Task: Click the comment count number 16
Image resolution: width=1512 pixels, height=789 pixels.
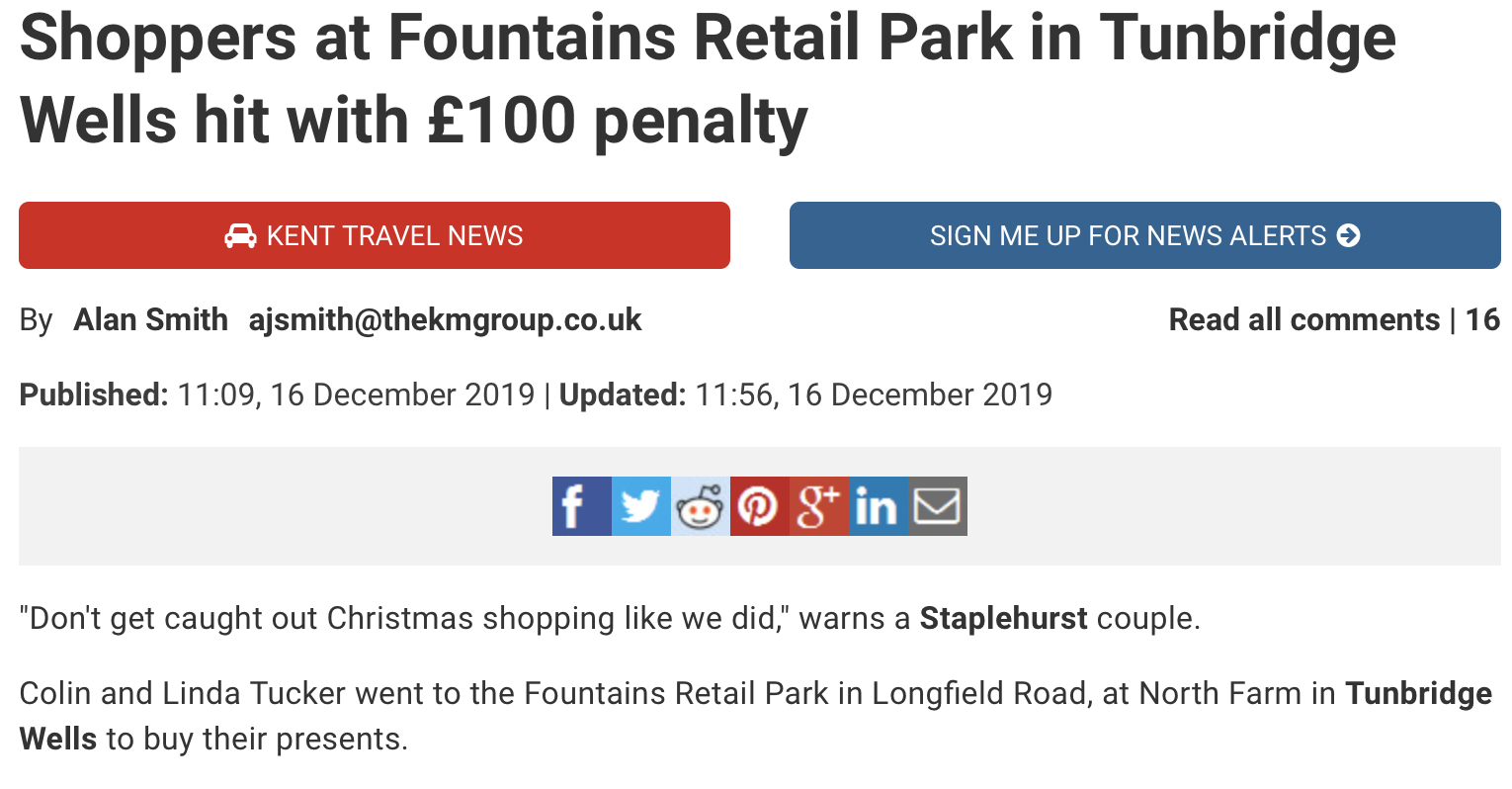Action: point(1482,320)
